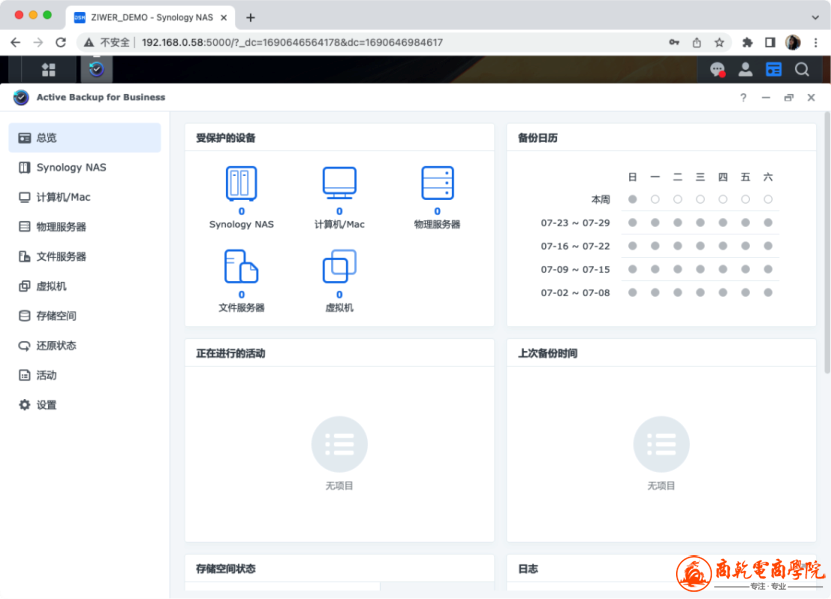Click the 计算机/Mac protected device icon
The image size is (831, 599).
340,183
